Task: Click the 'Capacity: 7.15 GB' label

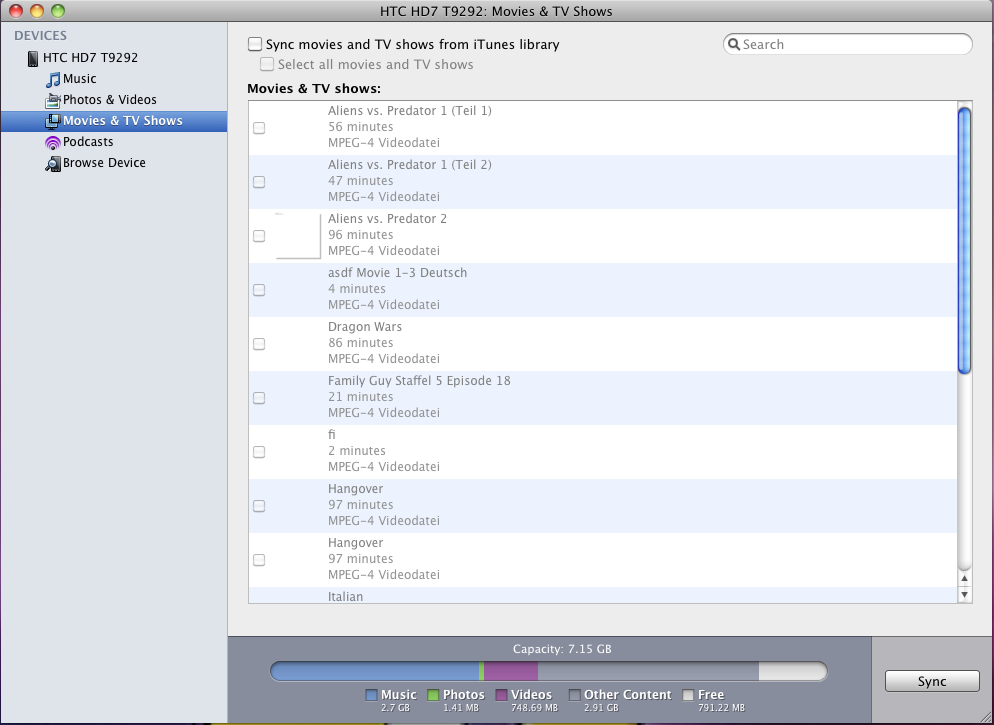Action: point(562,649)
